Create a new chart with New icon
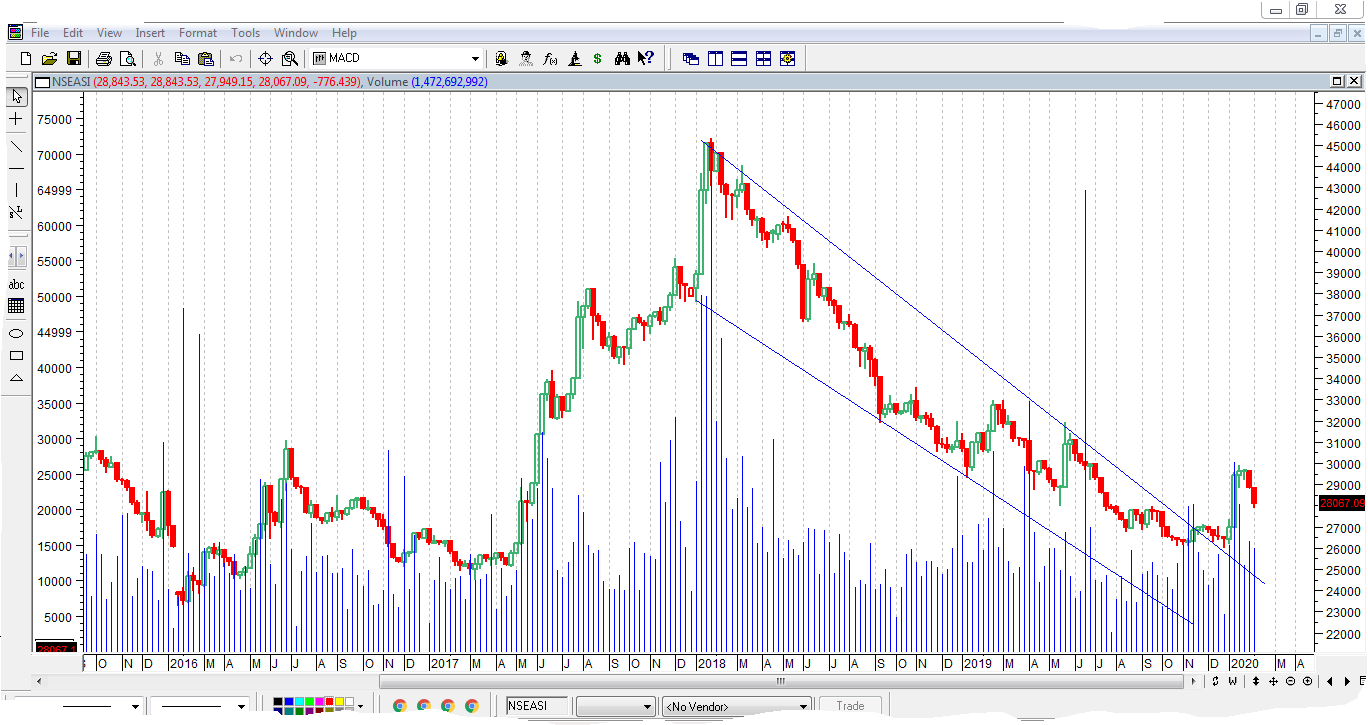Viewport: 1368px width, 725px height. [x=26, y=59]
